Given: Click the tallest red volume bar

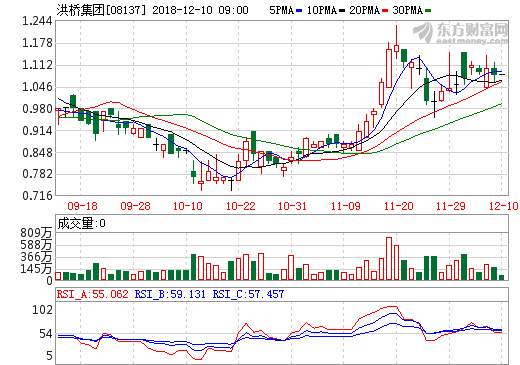Looking at the screenshot, I should [389, 259].
